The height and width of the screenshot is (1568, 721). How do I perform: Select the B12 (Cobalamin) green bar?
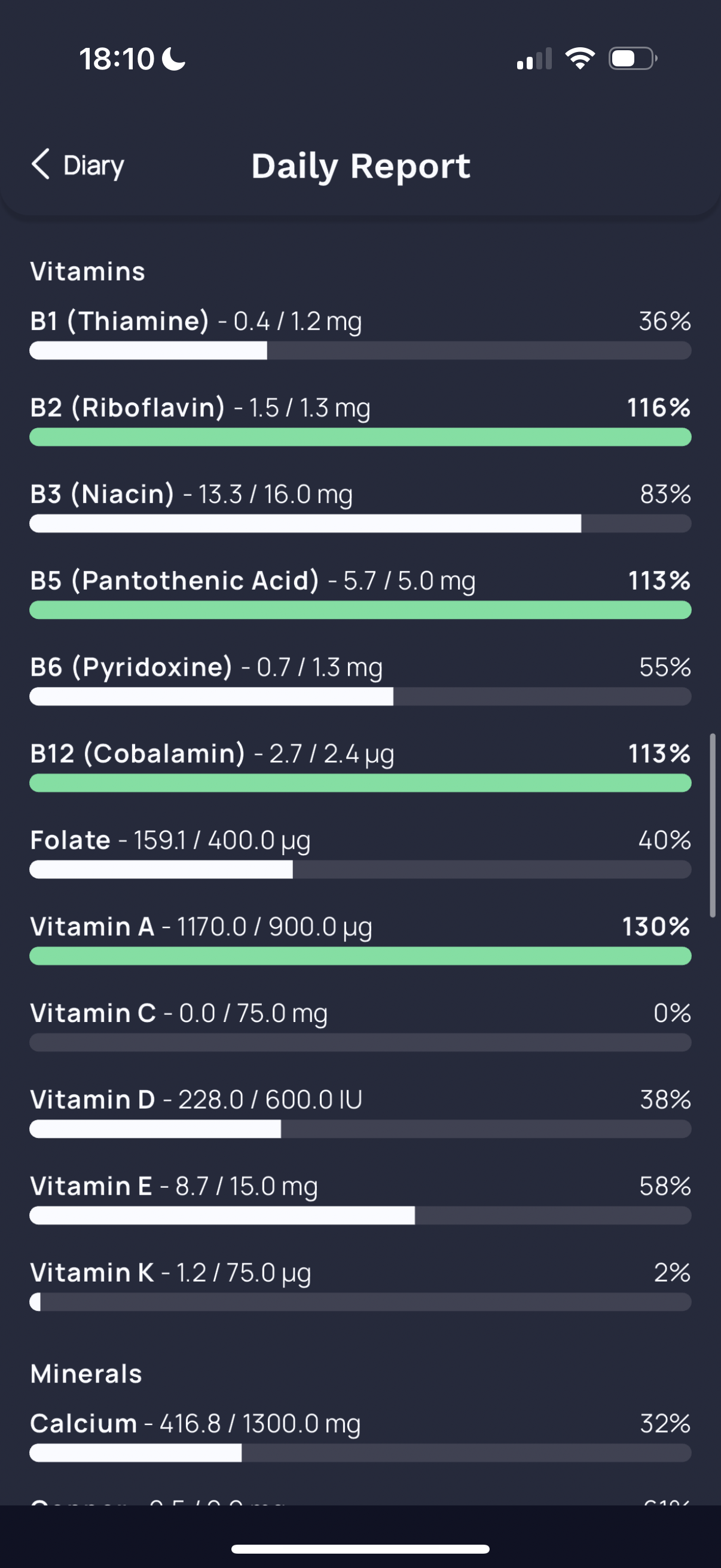[360, 783]
